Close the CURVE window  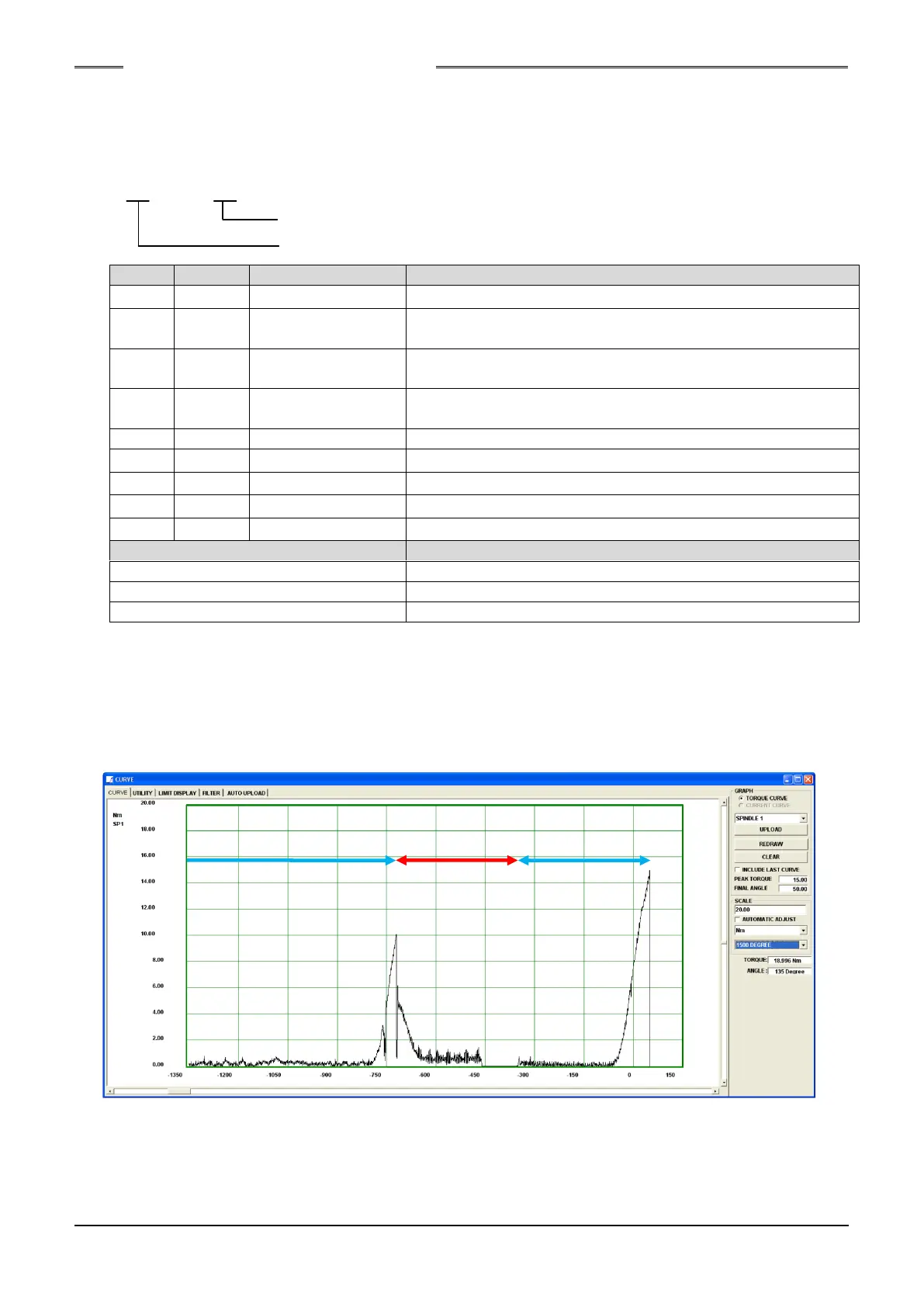point(808,779)
